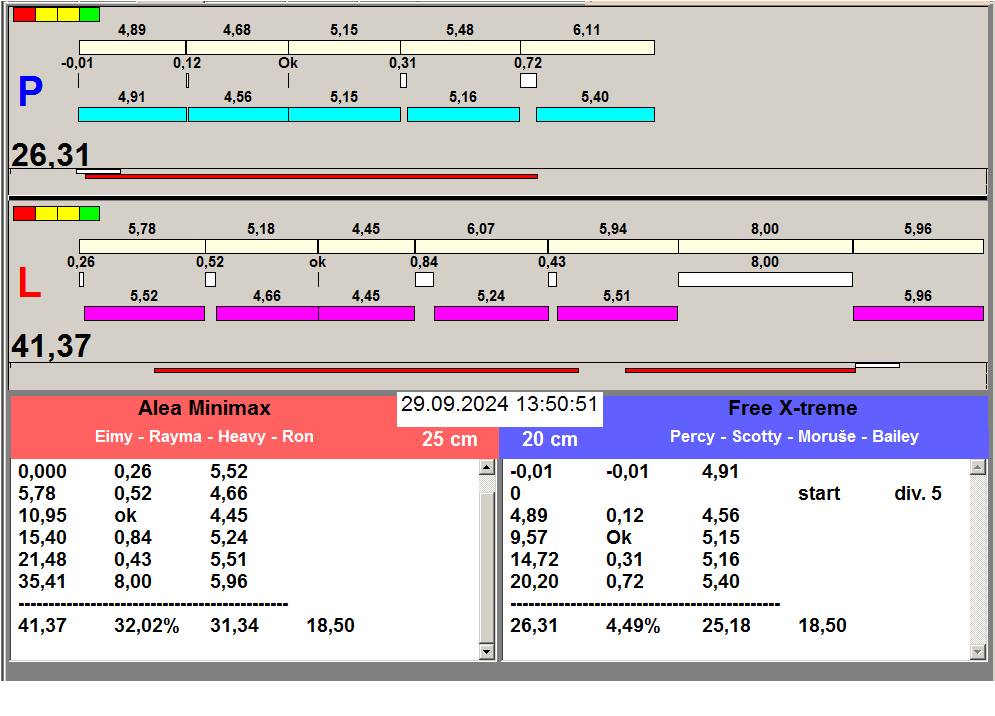The image size is (995, 716).
Task: Click the 20 cm jump height label
Action: pos(550,439)
